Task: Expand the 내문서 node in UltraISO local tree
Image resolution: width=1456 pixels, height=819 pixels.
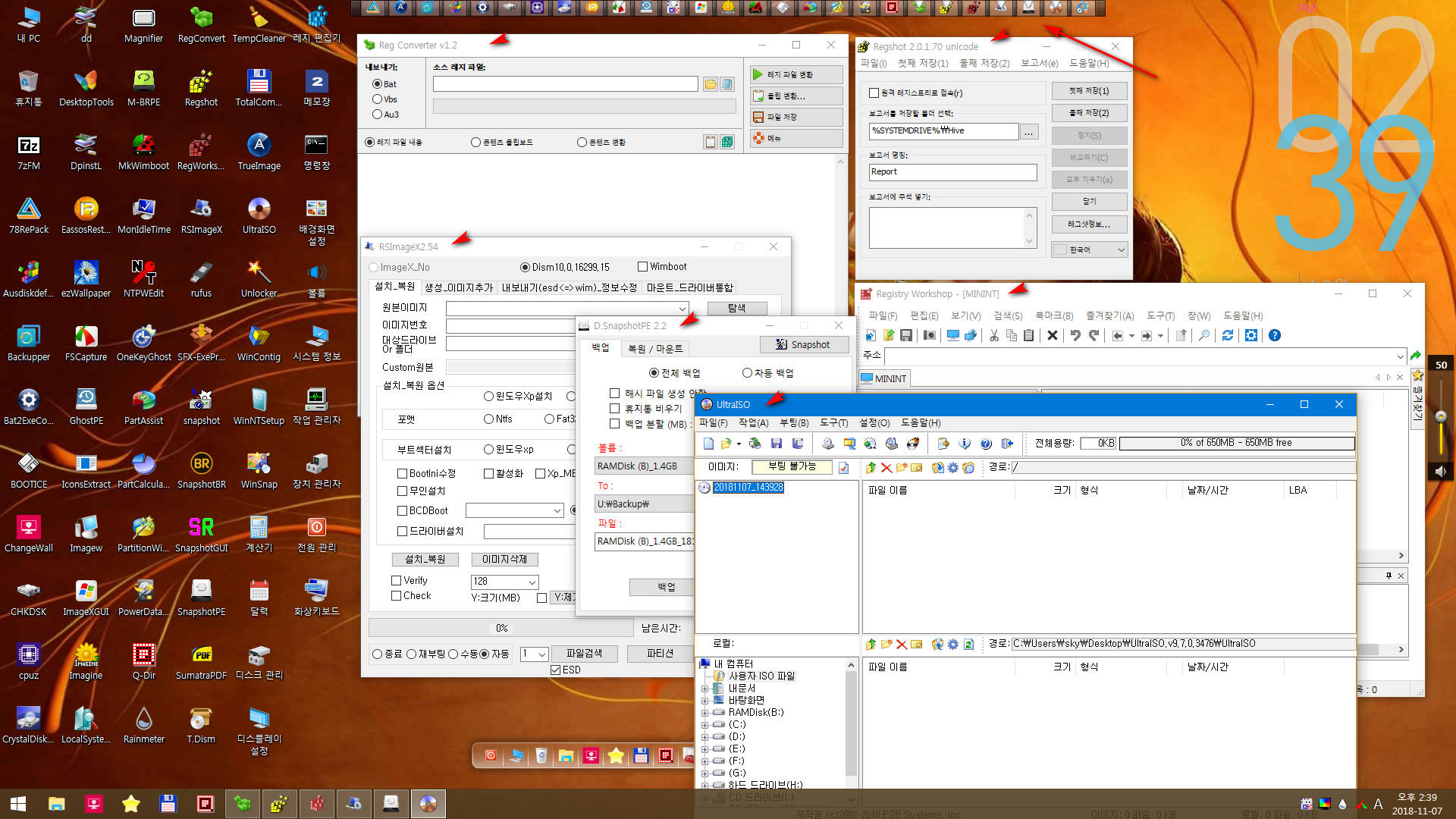Action: click(704, 689)
